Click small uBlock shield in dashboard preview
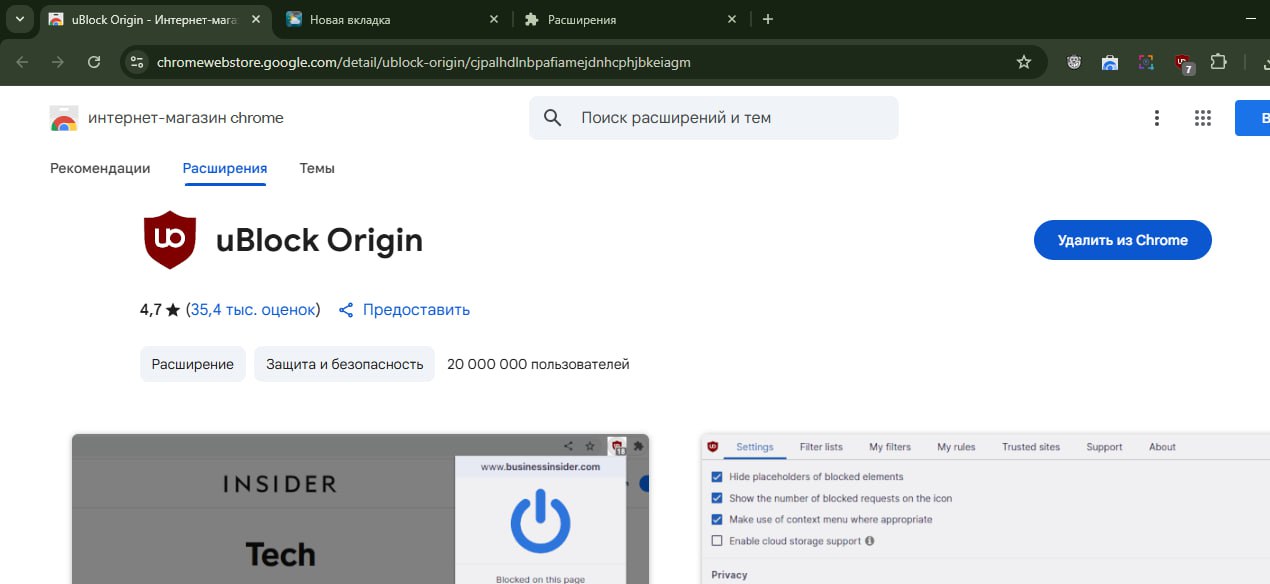Viewport: 1270px width, 584px height. pyautogui.click(x=713, y=447)
